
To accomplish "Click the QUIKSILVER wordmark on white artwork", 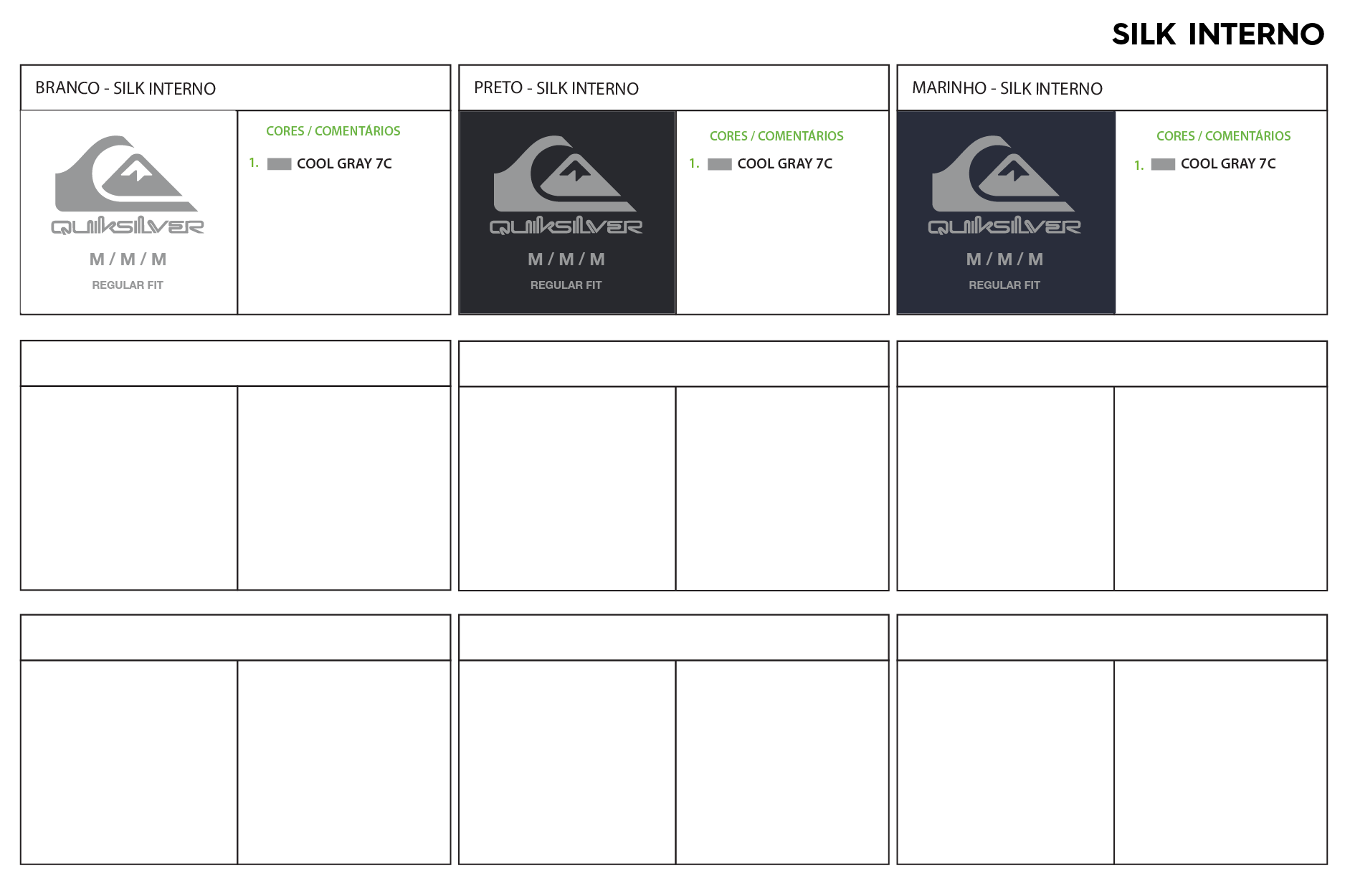I will point(128,226).
